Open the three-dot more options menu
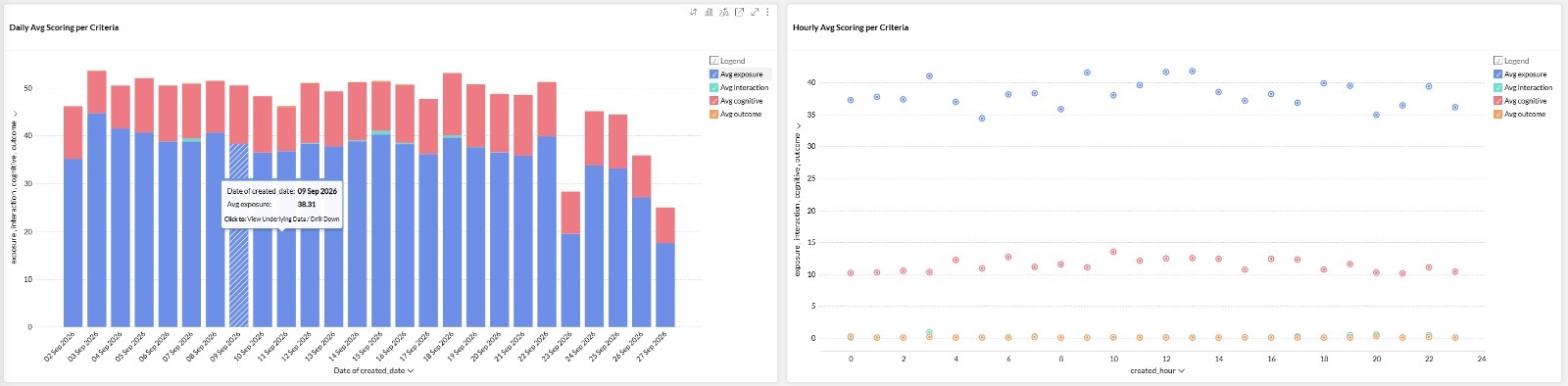This screenshot has height=386, width=1568. [767, 12]
